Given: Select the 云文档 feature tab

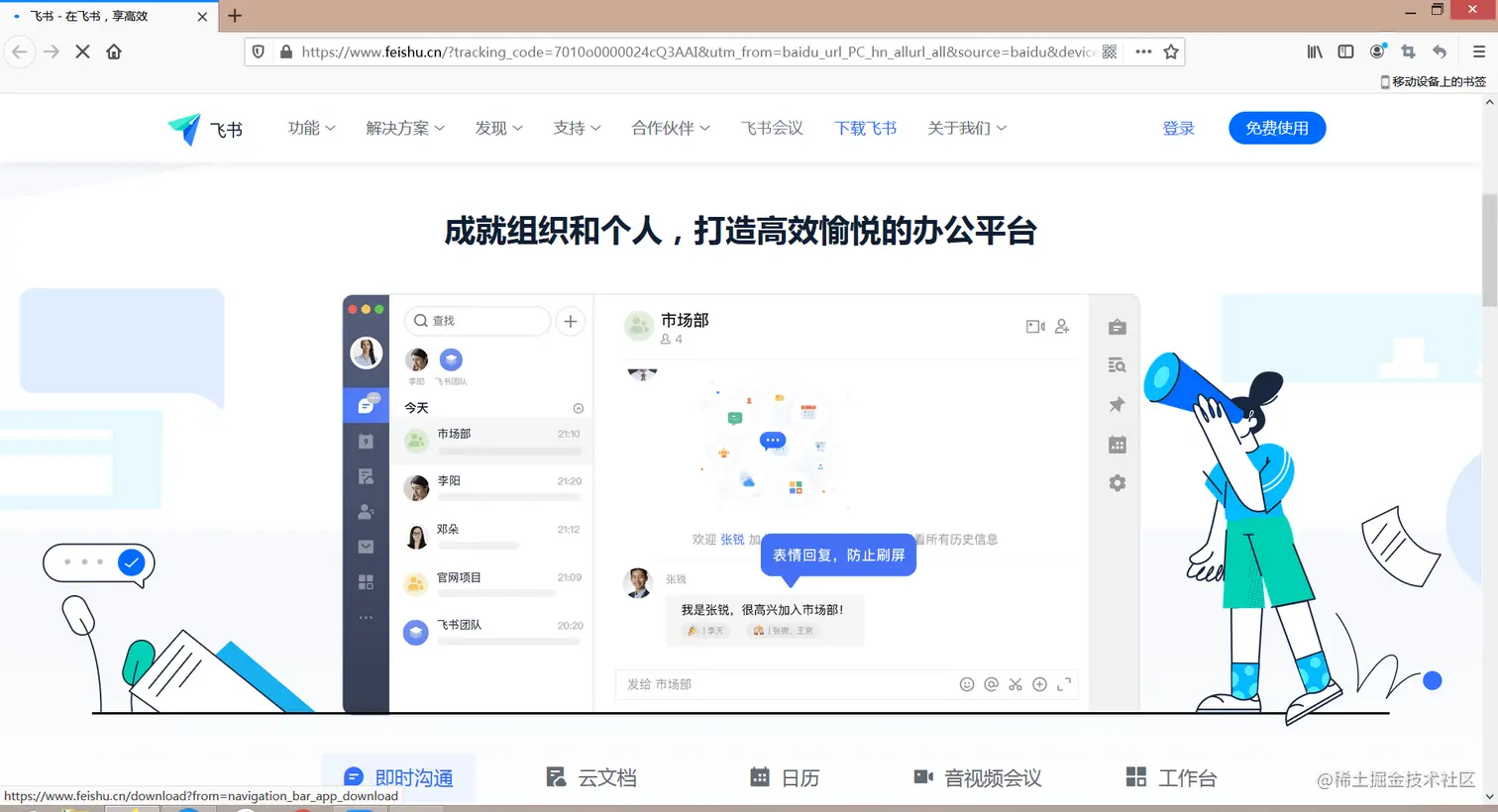Looking at the screenshot, I should [591, 778].
